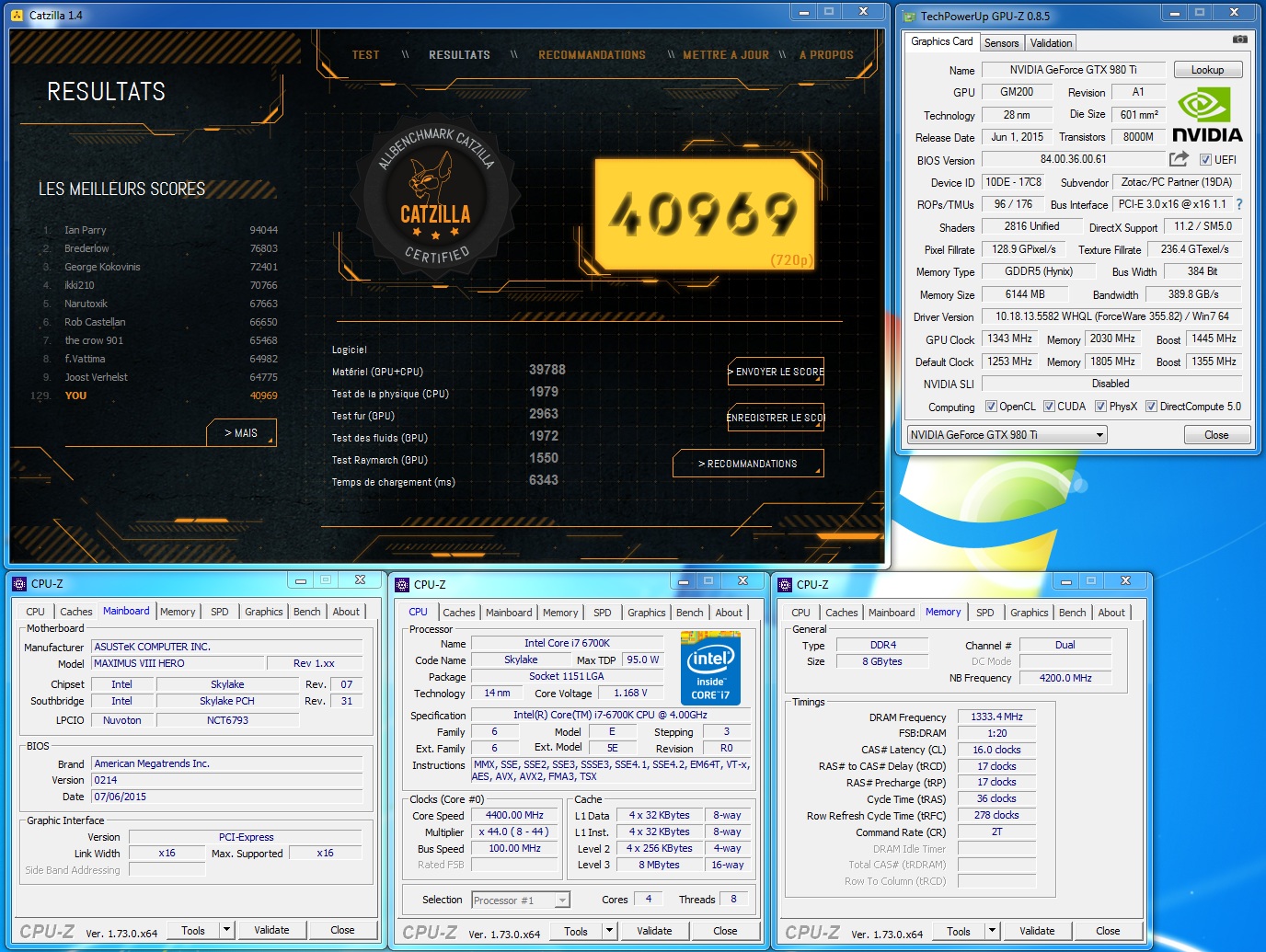Click Validate in the Mainboard CPU-Z window
This screenshot has height=952, width=1266.
271,930
